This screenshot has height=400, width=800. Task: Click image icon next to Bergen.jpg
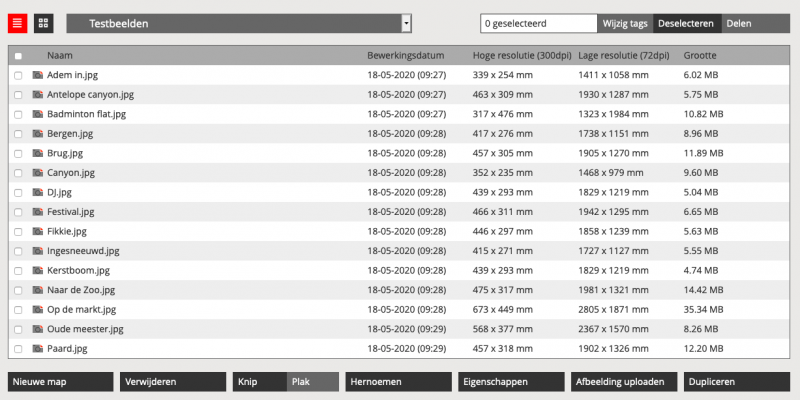[x=38, y=133]
